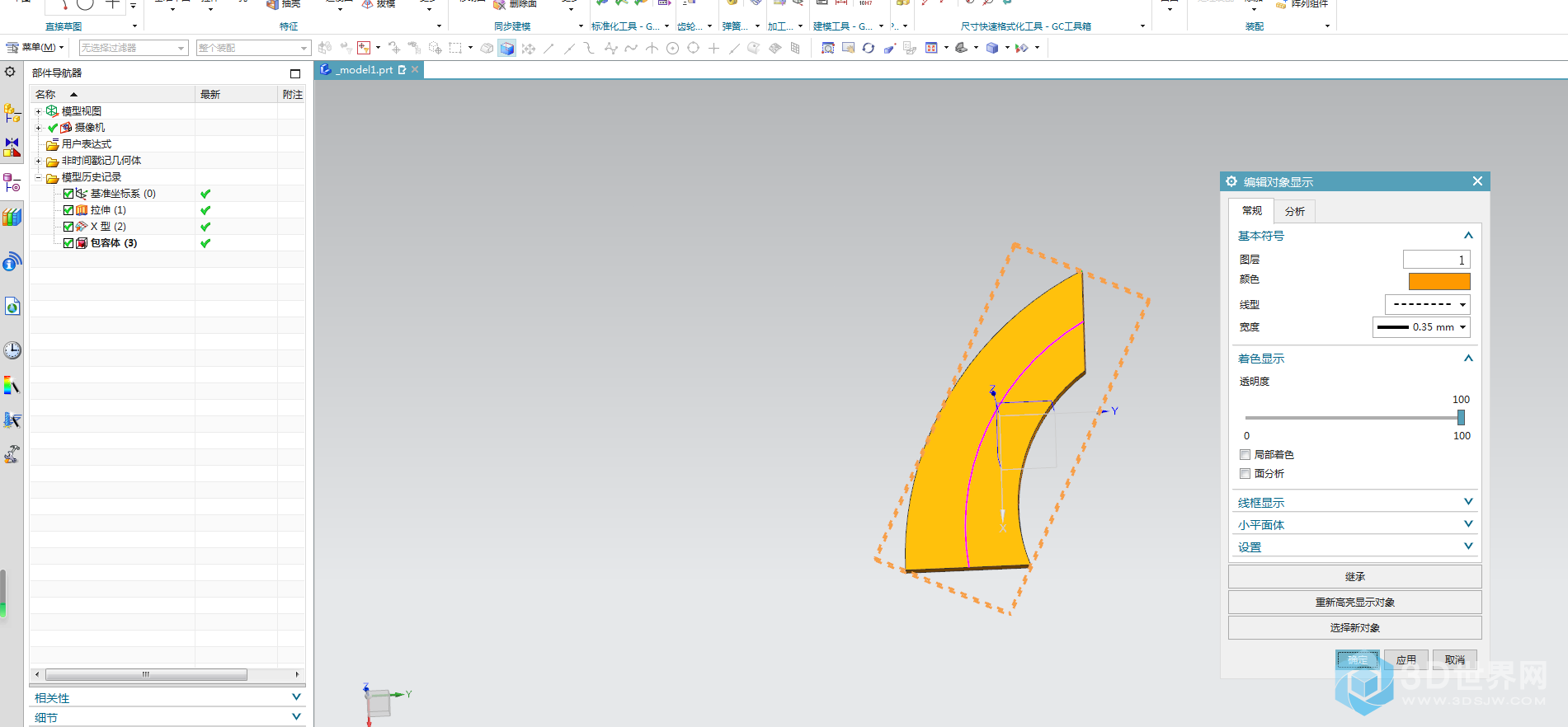This screenshot has height=727, width=1568.
Task: Click the 继承 button
Action: [x=1355, y=576]
